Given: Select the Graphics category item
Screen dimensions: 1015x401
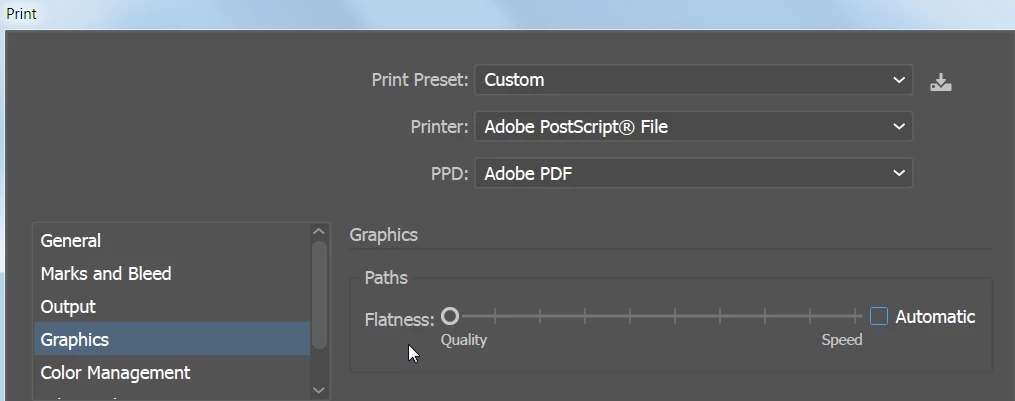Looking at the screenshot, I should point(75,340).
